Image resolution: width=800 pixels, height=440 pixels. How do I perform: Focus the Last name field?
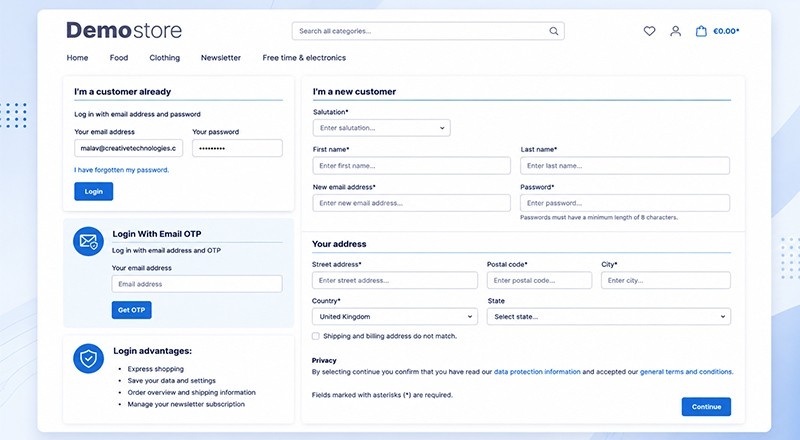625,165
